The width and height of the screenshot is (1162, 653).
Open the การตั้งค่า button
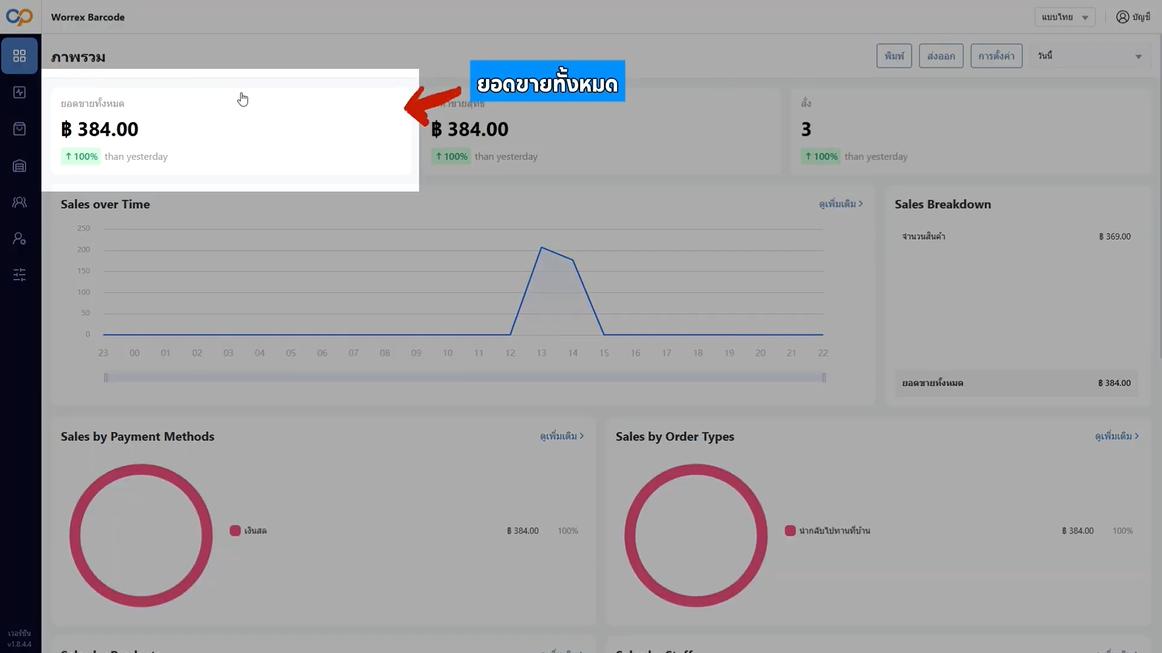pyautogui.click(x=996, y=56)
